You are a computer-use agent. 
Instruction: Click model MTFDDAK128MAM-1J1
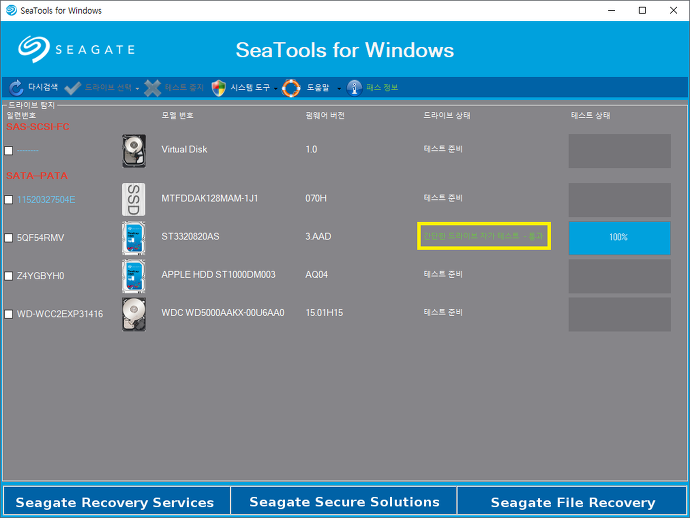(x=209, y=198)
